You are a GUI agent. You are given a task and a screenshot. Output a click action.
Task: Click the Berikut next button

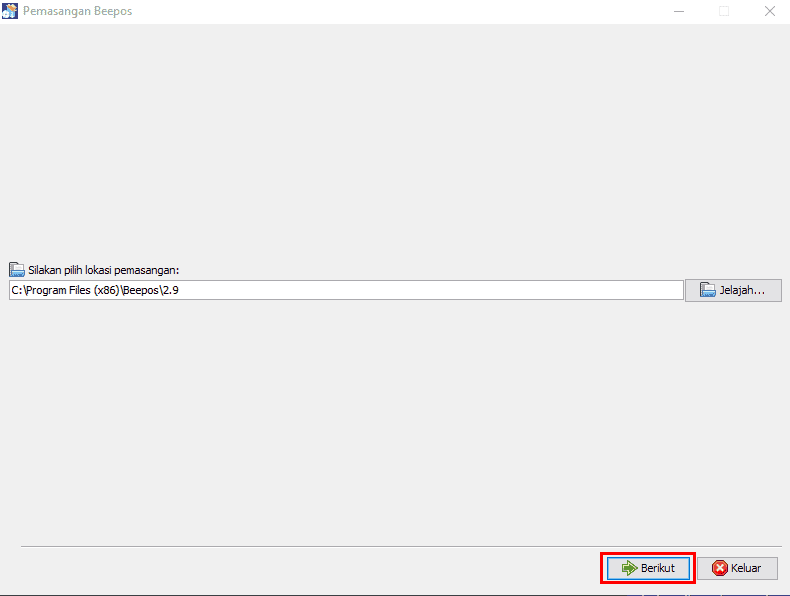pos(648,568)
